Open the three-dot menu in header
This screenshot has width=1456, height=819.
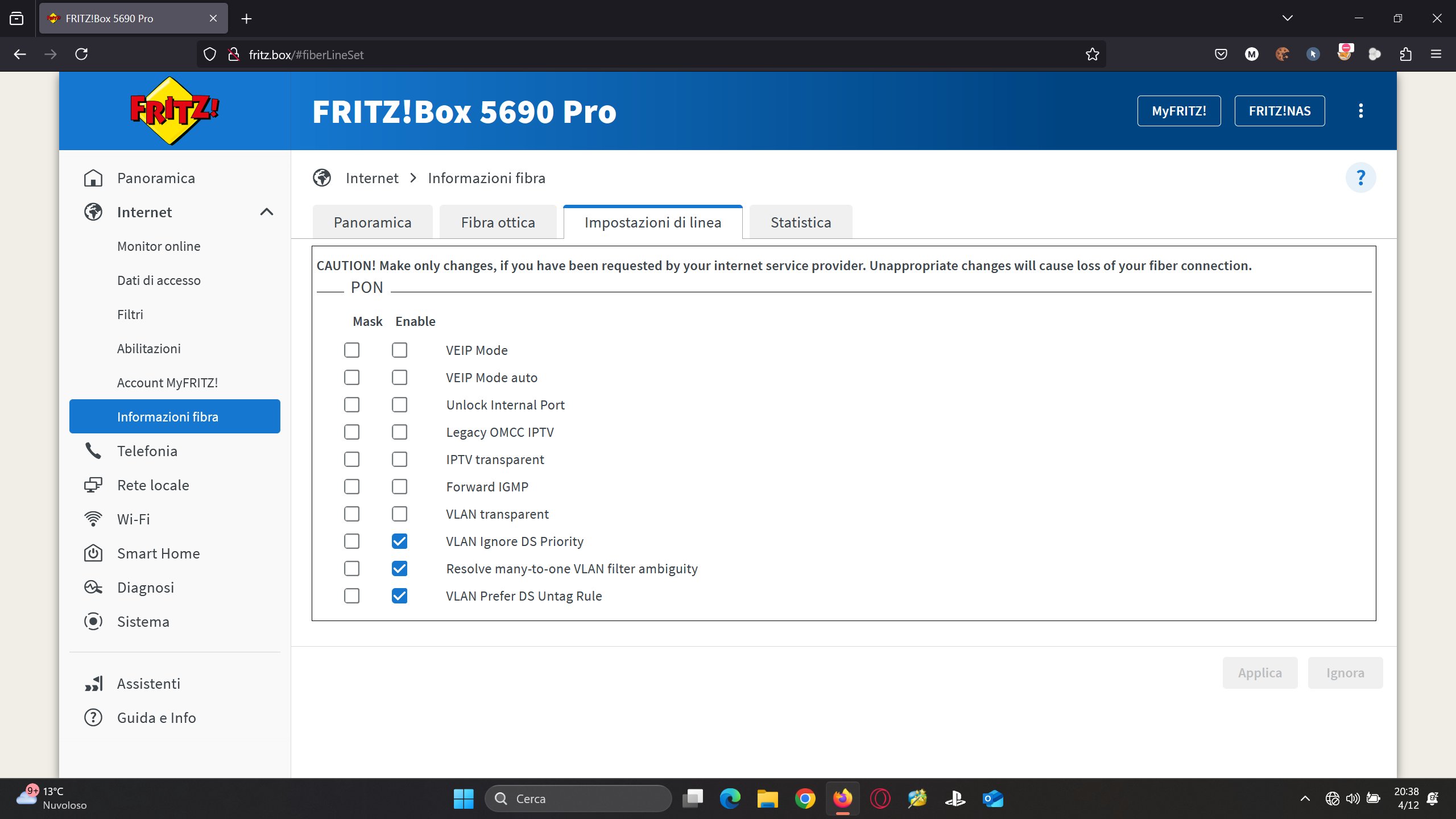[1360, 111]
